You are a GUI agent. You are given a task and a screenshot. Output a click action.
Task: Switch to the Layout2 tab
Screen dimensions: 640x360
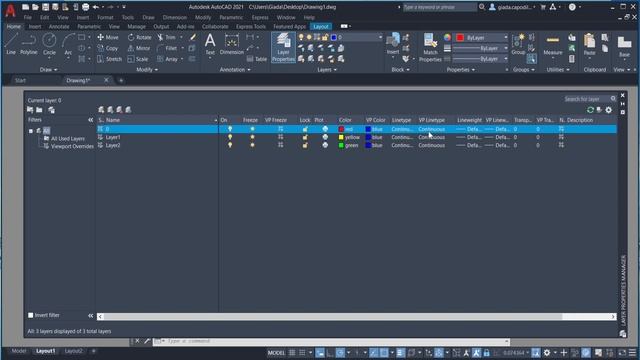(73, 351)
